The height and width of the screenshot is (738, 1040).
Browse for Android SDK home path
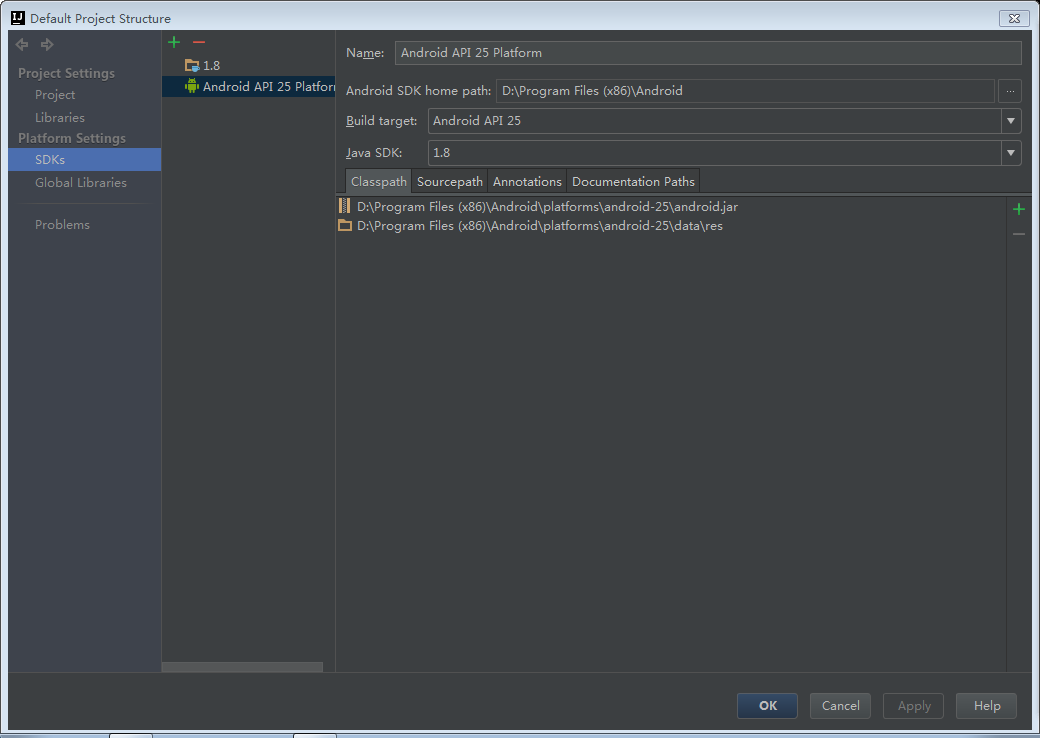(x=1009, y=91)
